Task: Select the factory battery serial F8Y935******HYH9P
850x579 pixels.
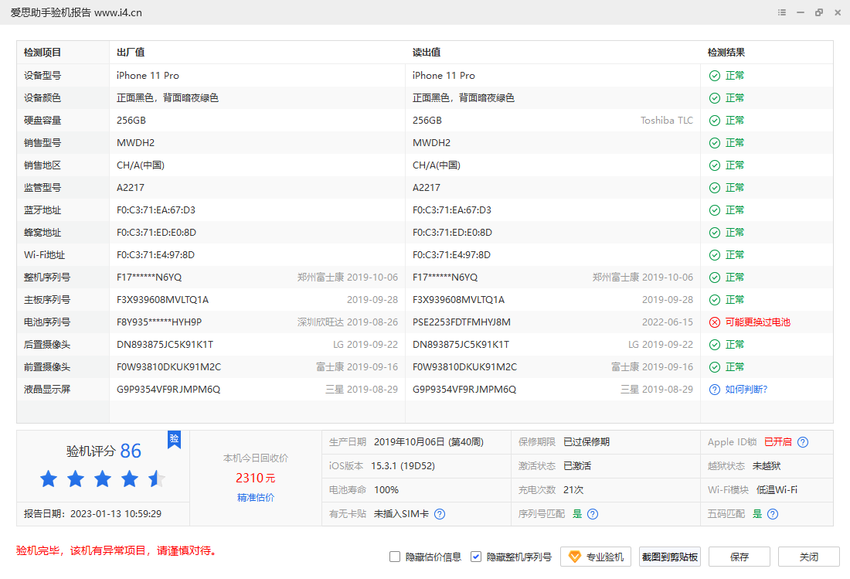Action: (159, 322)
